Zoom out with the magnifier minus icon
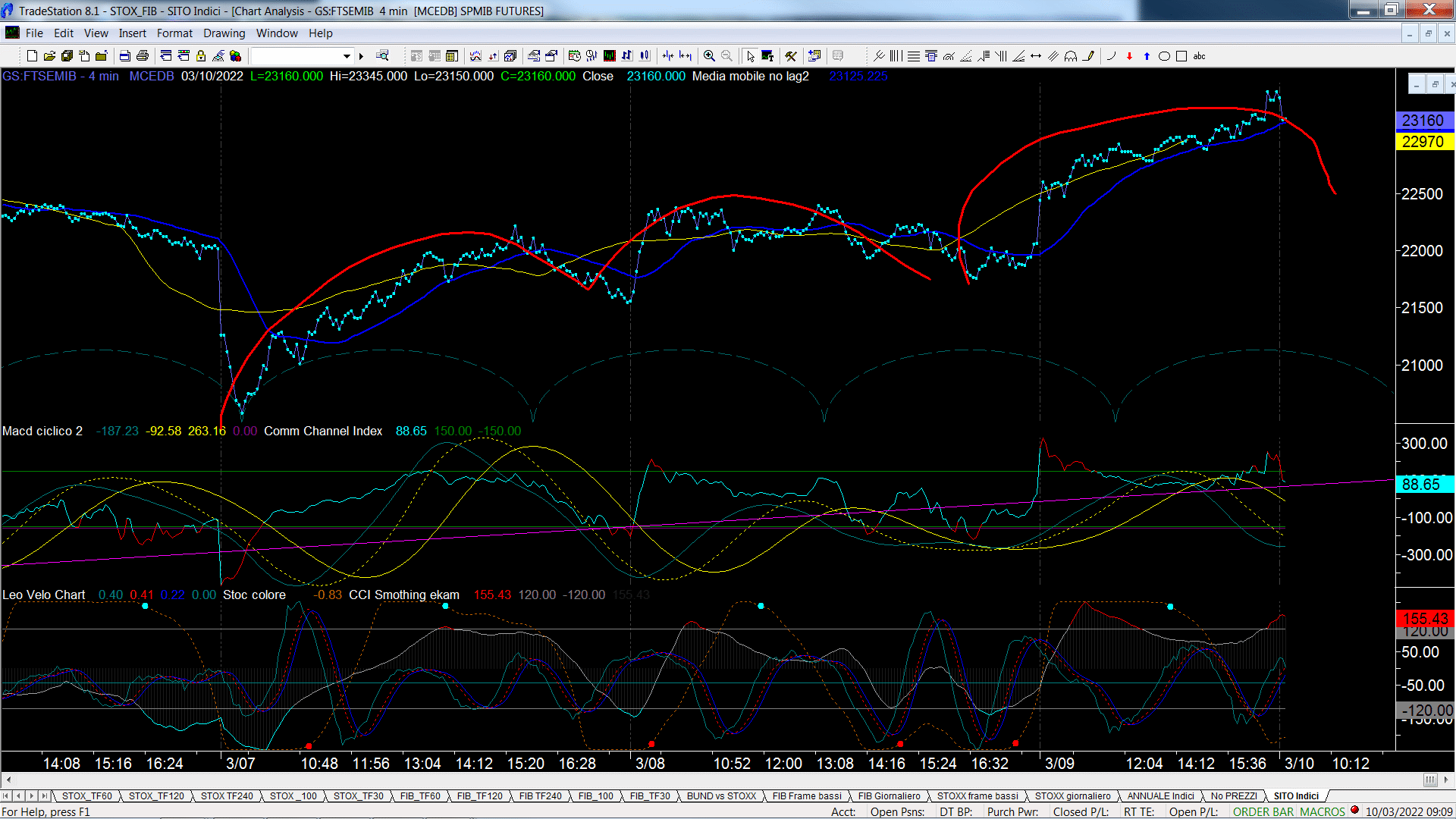 click(726, 56)
